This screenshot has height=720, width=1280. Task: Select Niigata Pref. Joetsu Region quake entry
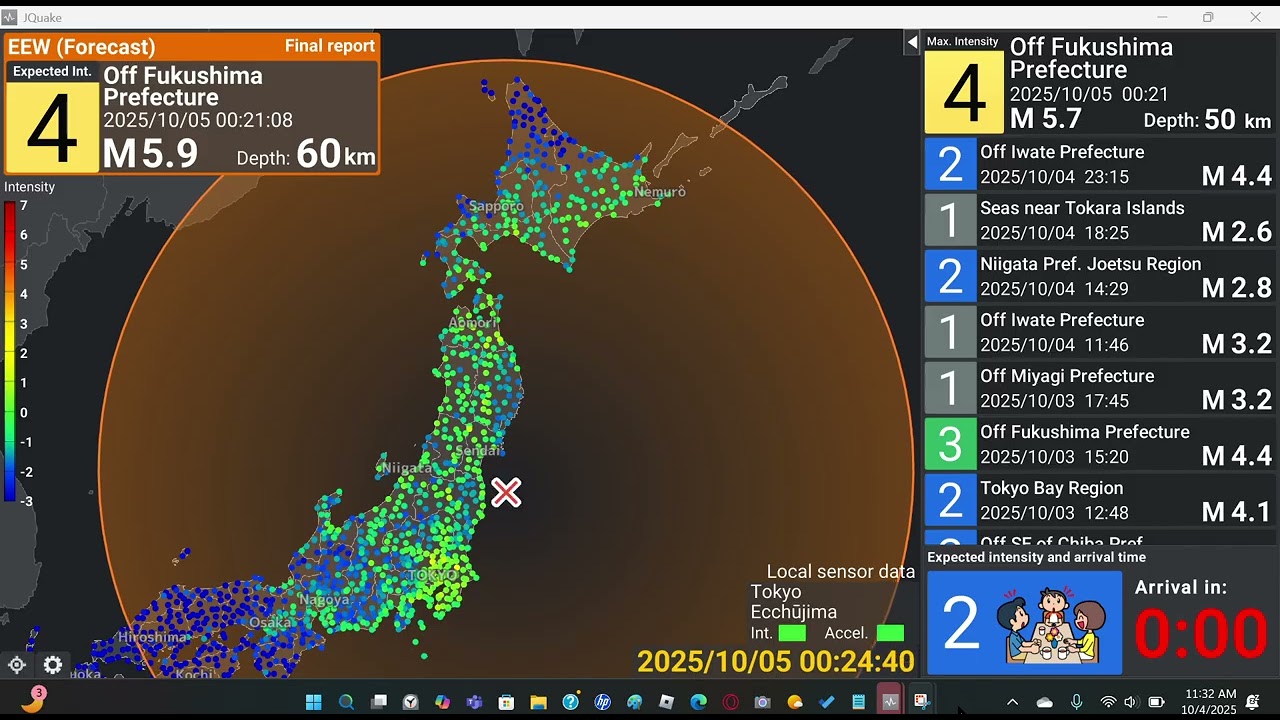tap(1099, 276)
